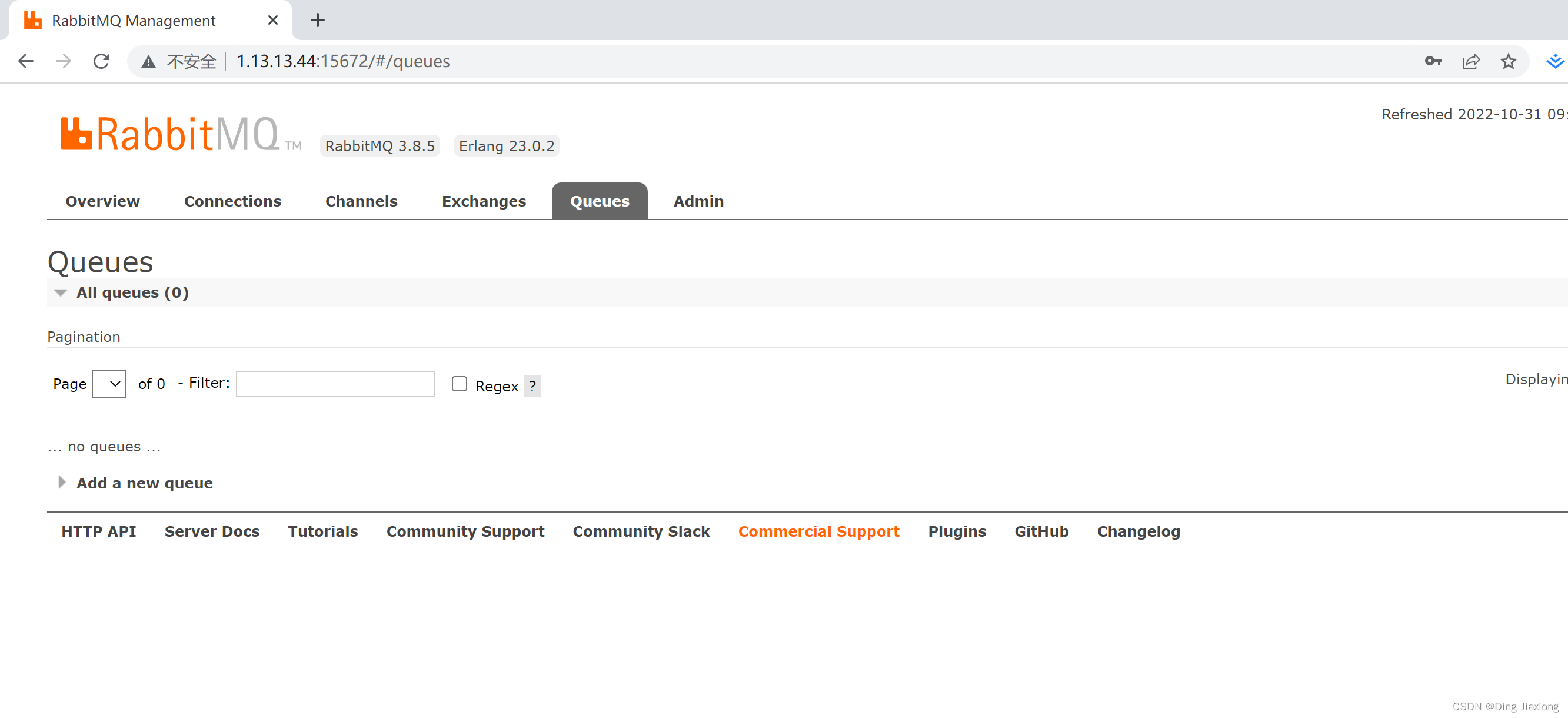Click inside the Filter input field
The width and height of the screenshot is (1568, 718).
pyautogui.click(x=335, y=384)
